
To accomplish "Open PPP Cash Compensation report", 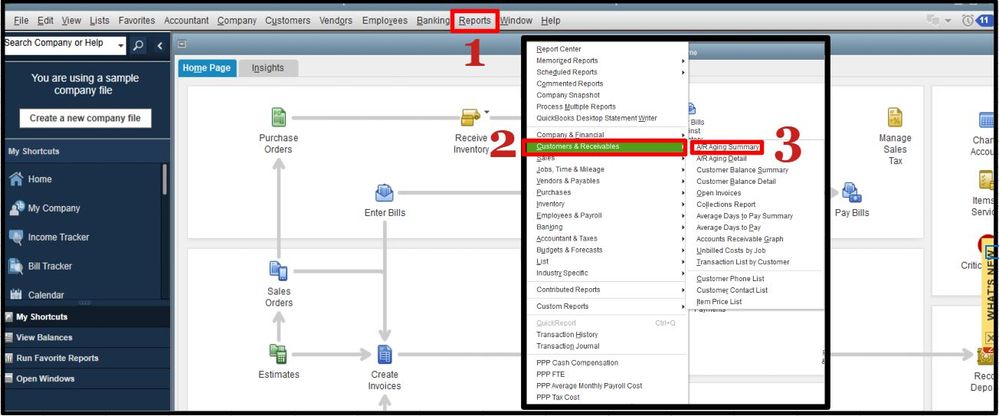I will (x=577, y=362).
